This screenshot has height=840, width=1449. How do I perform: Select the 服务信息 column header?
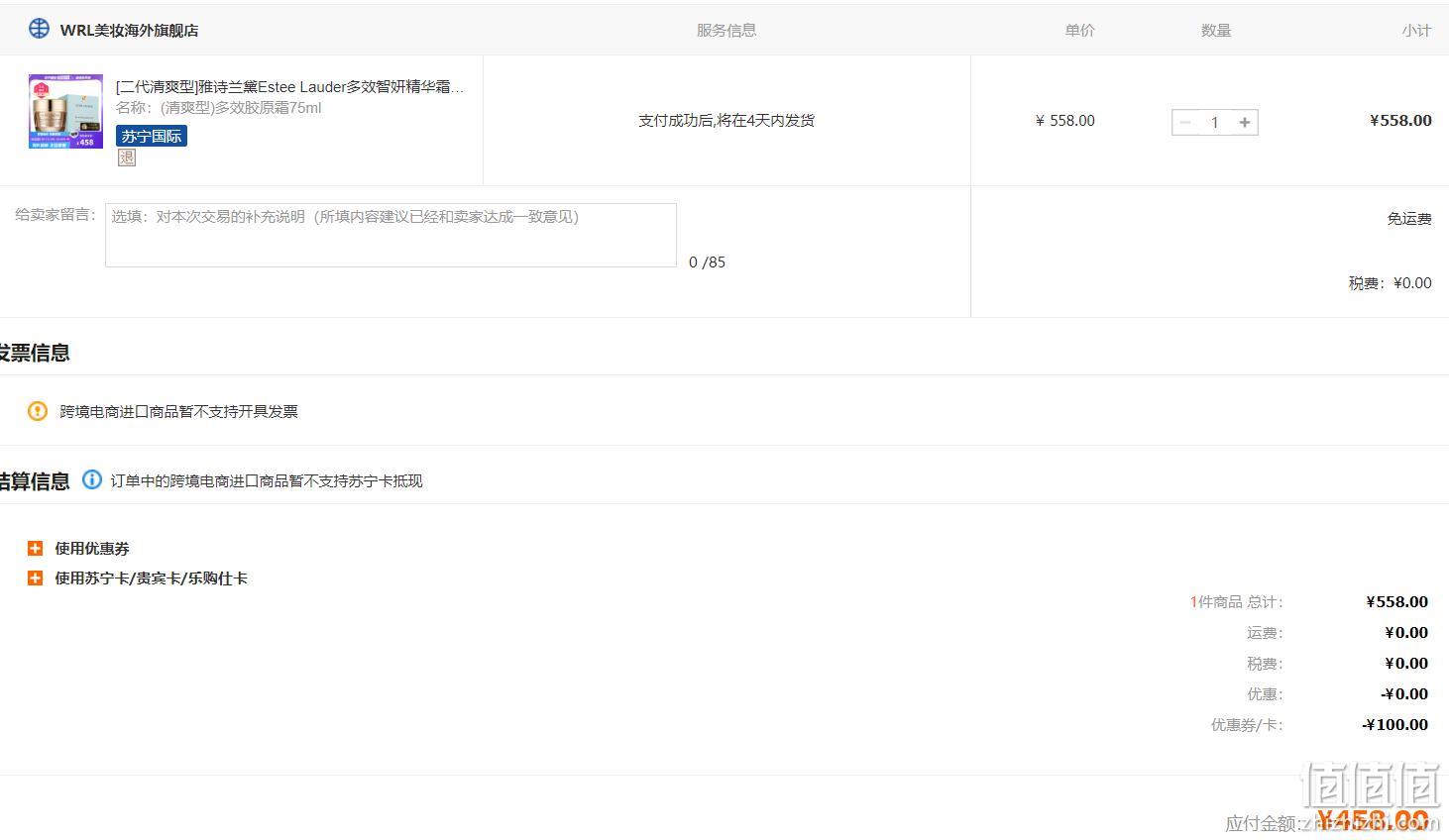pos(726,30)
